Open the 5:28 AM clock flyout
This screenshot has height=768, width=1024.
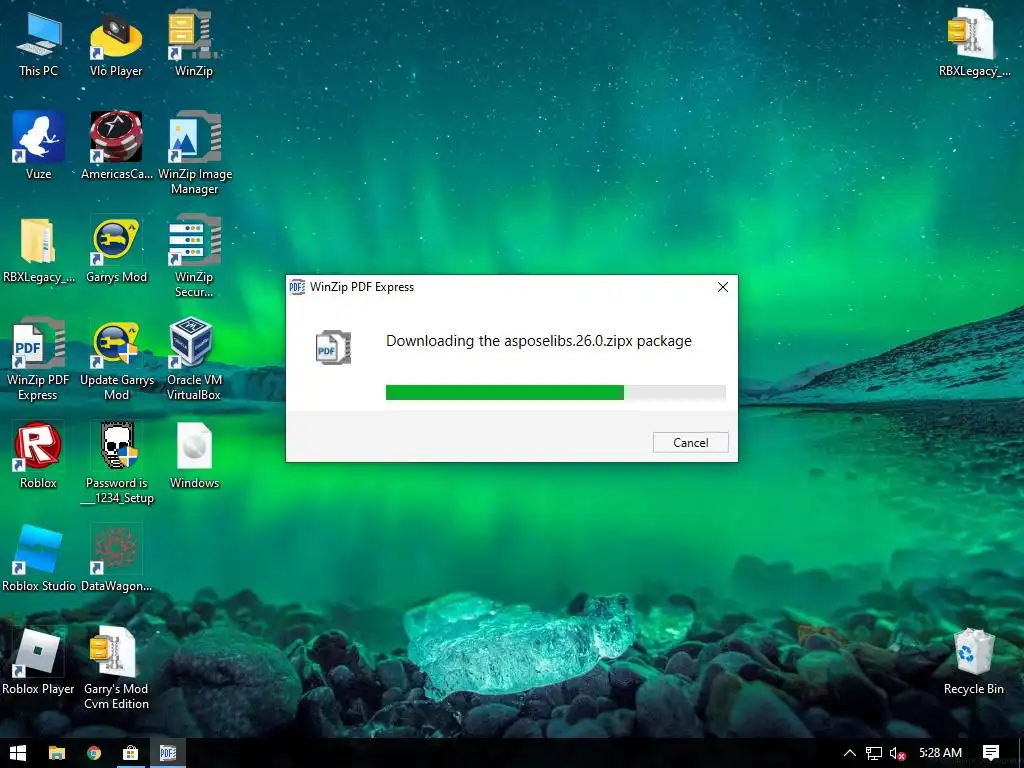pyautogui.click(x=940, y=753)
